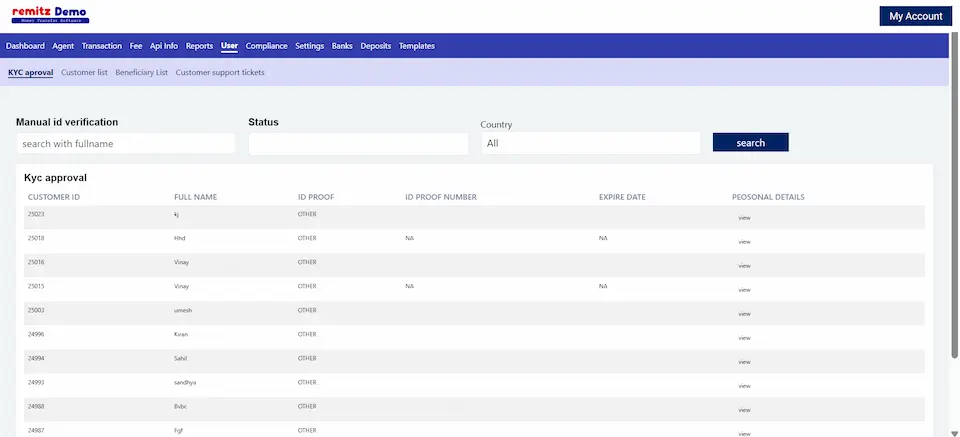Click view for customer 24988
Screen dimensions: 960x437
[744, 410]
